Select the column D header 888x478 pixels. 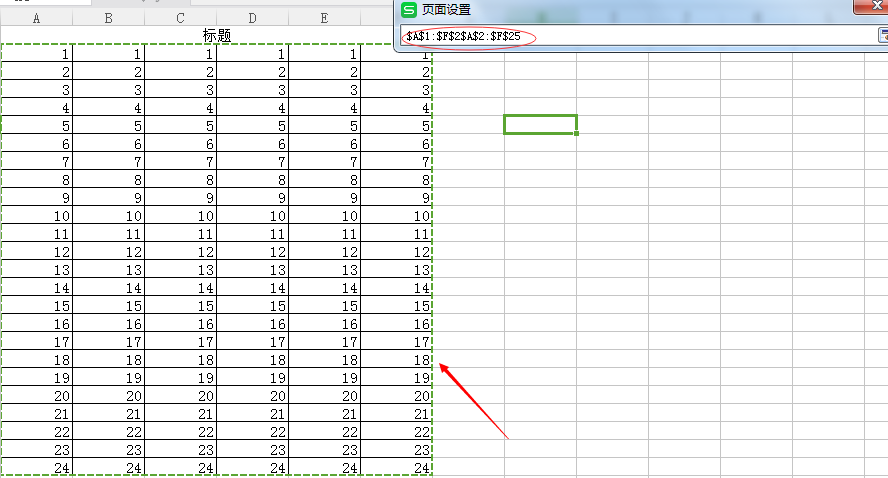252,18
